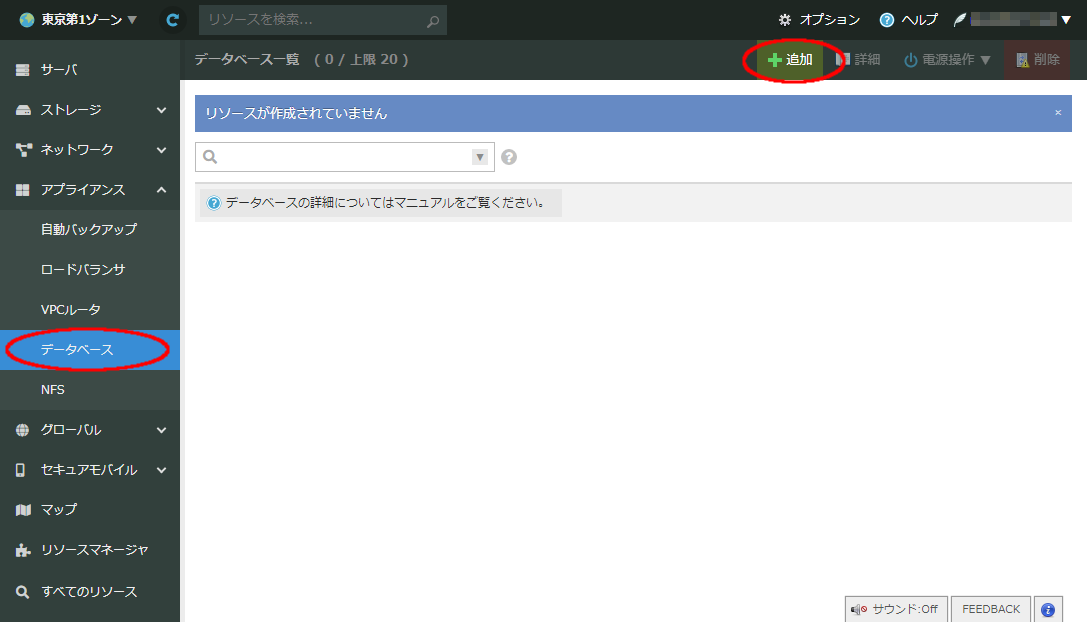Select NFS in appliance submenu
Image resolution: width=1087 pixels, height=622 pixels.
[53, 390]
